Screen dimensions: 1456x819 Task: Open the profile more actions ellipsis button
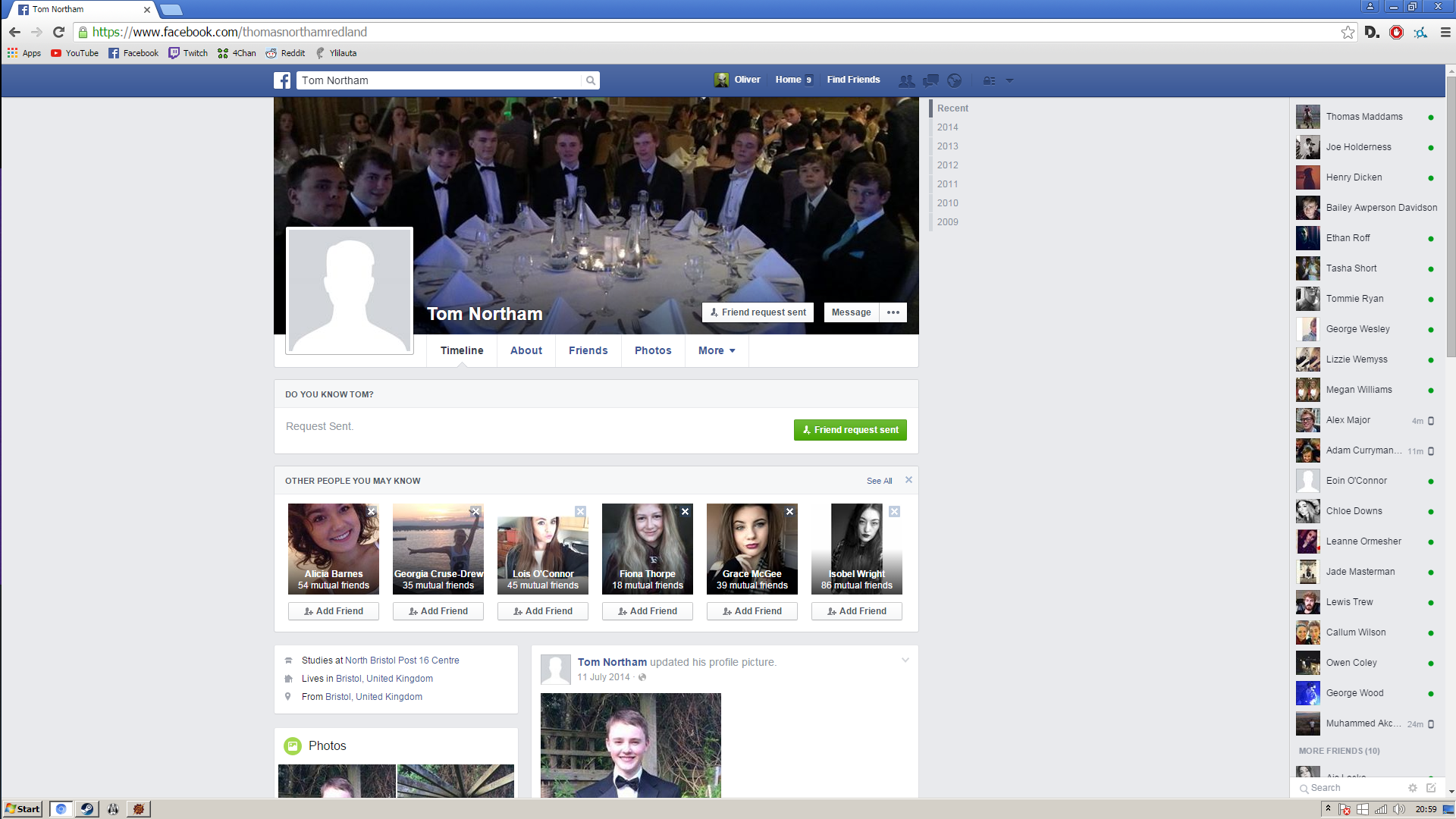(893, 312)
